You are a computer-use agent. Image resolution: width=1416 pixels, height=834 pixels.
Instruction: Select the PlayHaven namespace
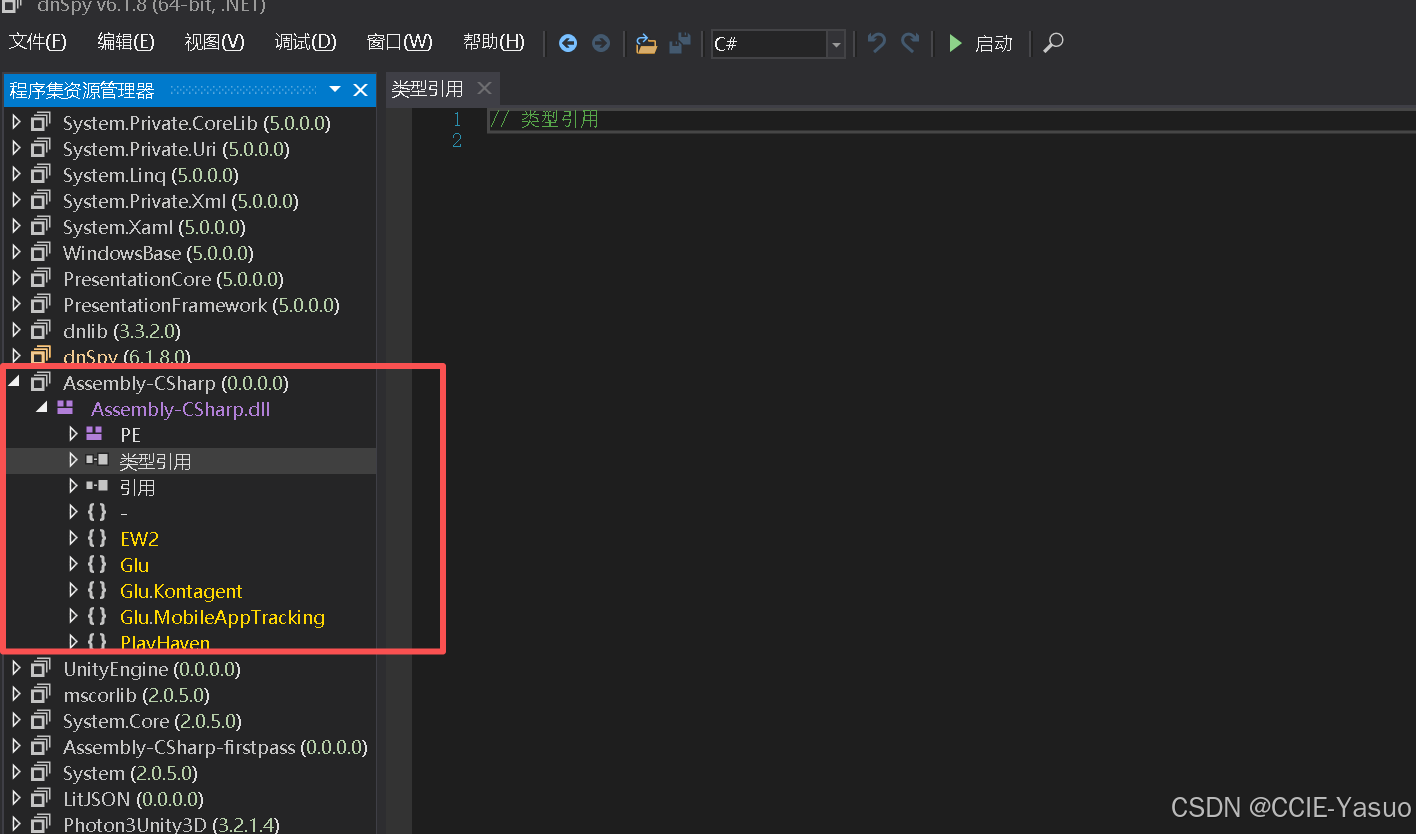pyautogui.click(x=165, y=642)
